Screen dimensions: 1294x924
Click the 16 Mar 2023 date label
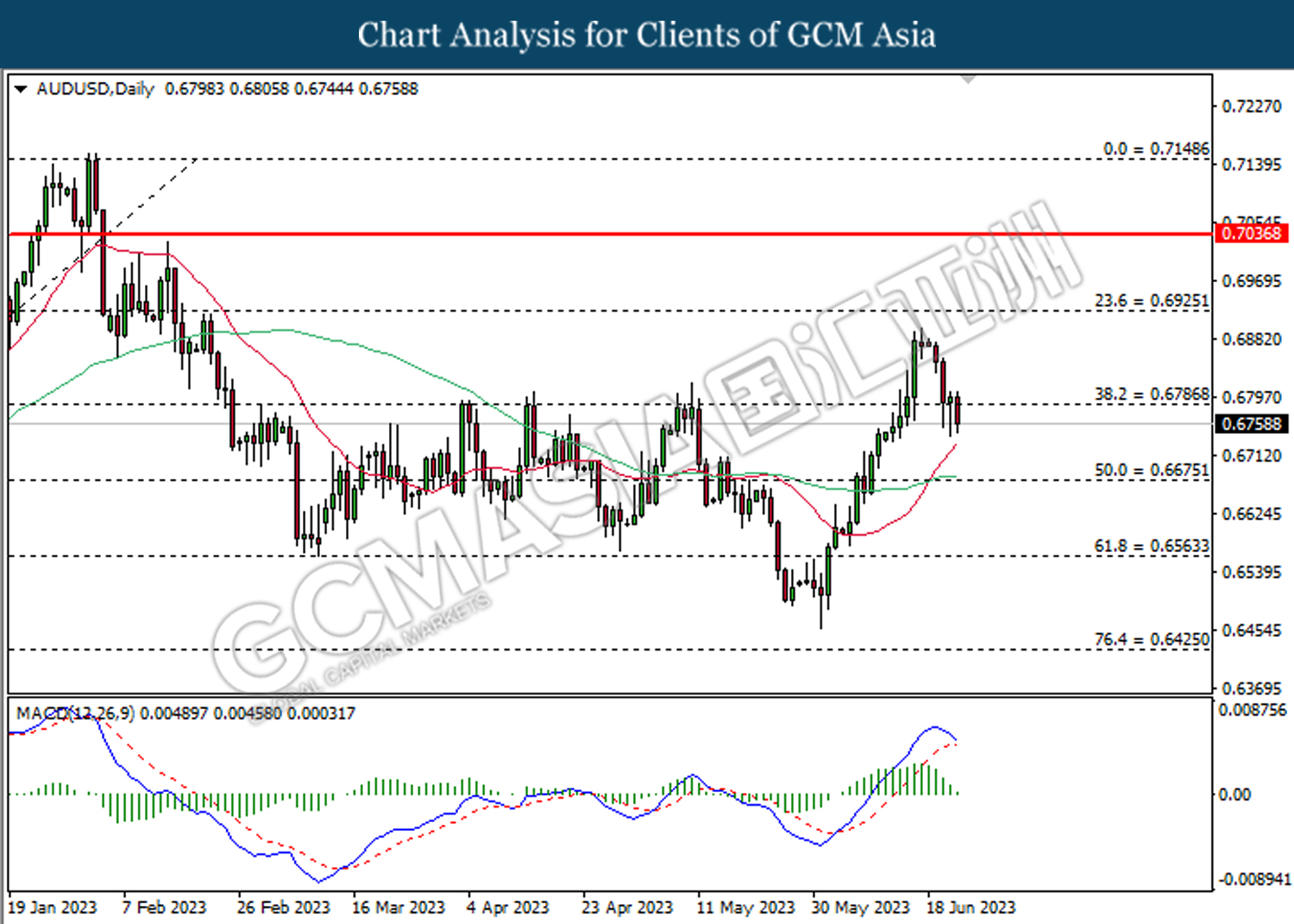[x=399, y=908]
